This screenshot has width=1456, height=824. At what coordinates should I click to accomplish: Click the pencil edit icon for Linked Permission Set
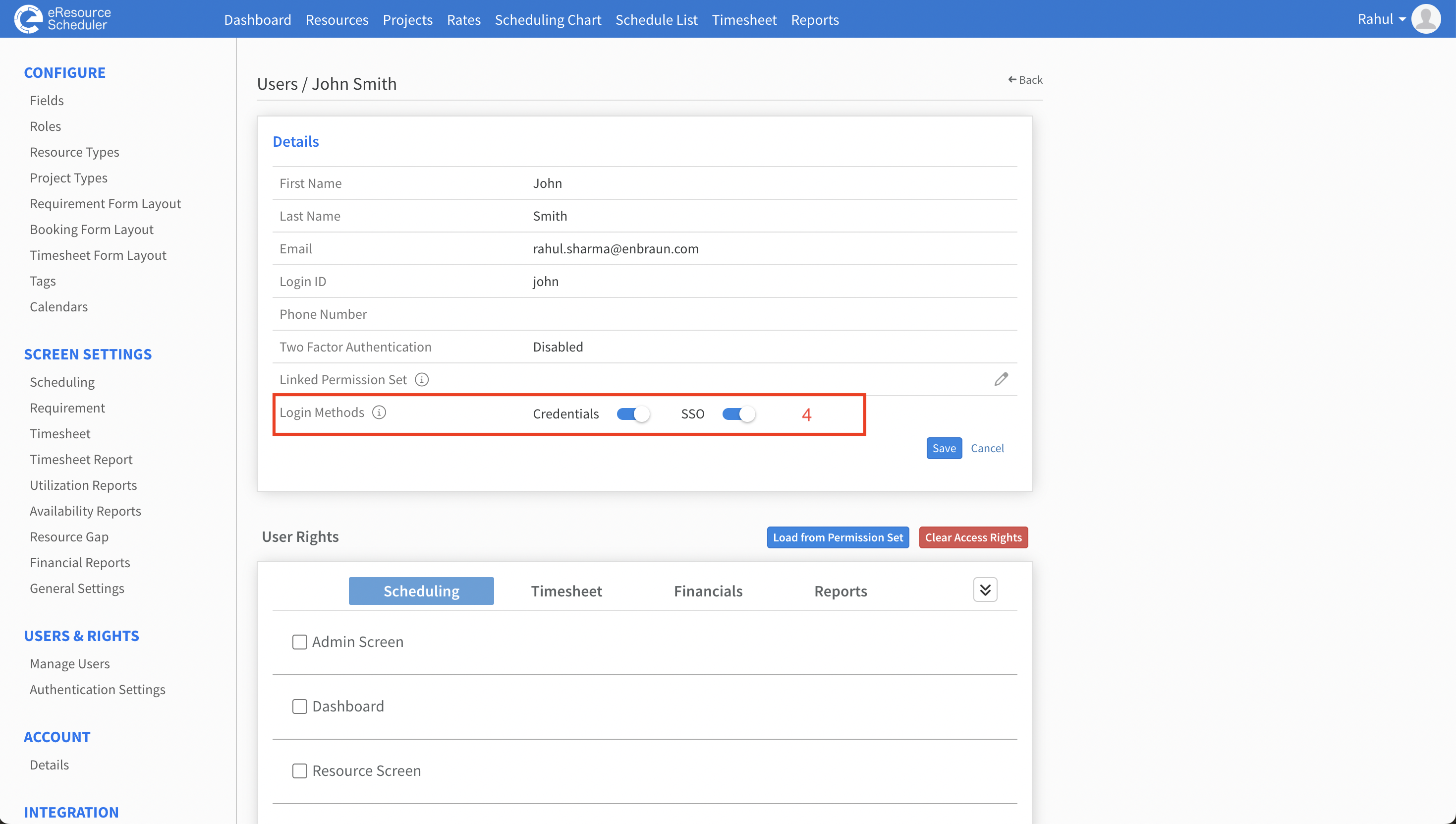[x=1001, y=379]
